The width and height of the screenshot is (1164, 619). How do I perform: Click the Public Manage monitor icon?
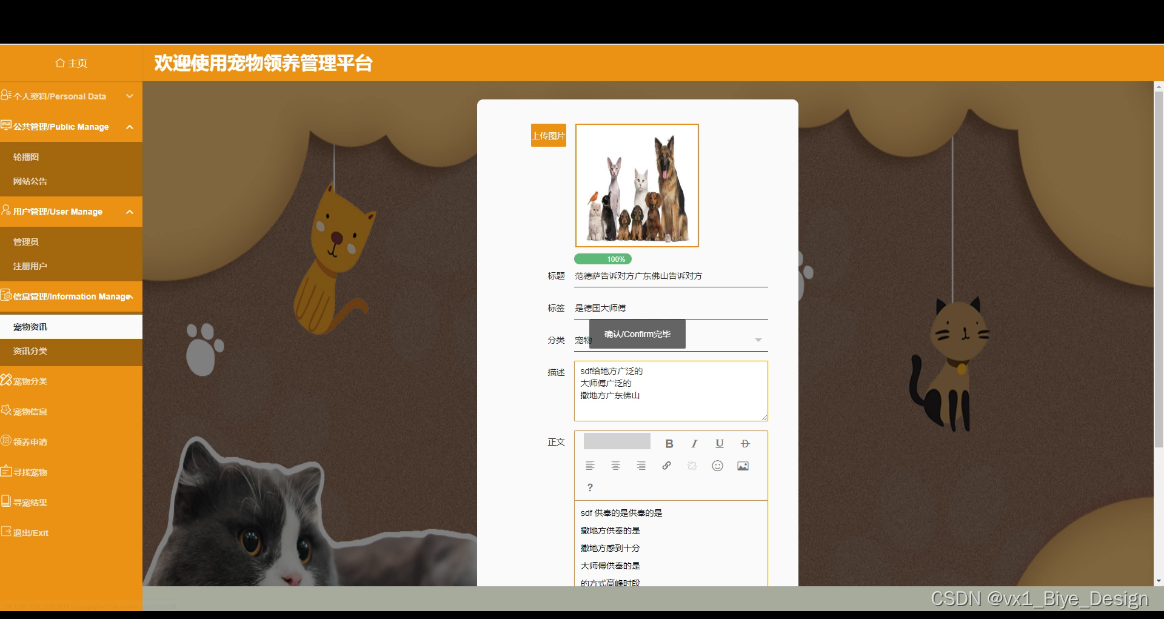coord(6,125)
